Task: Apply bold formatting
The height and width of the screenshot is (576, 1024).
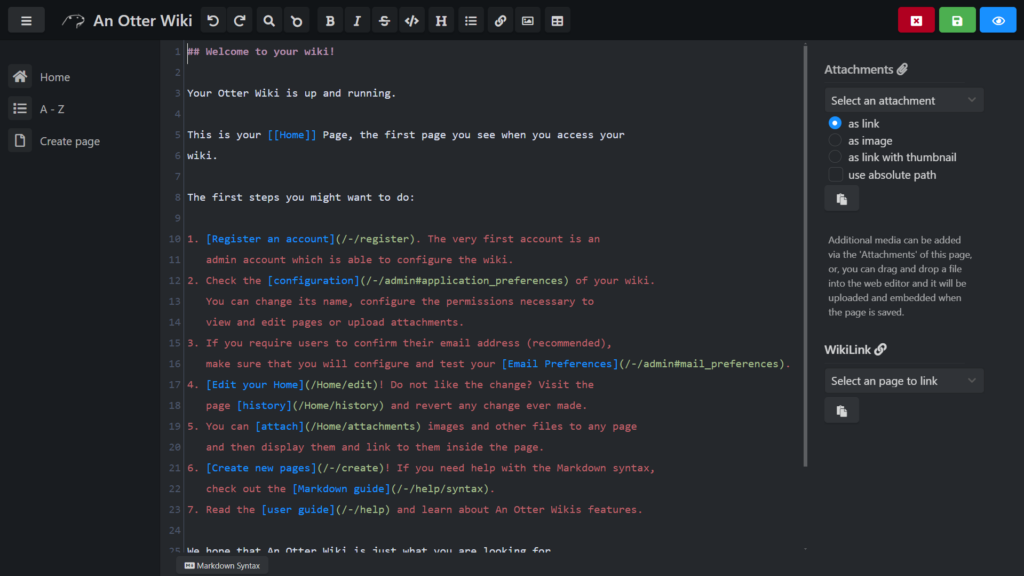Action: pyautogui.click(x=330, y=21)
